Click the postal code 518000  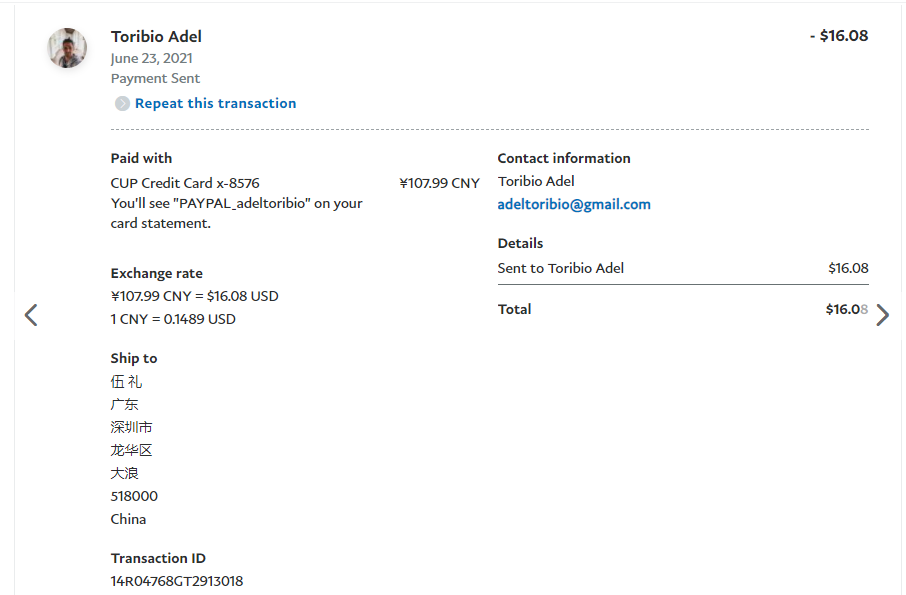coord(134,496)
